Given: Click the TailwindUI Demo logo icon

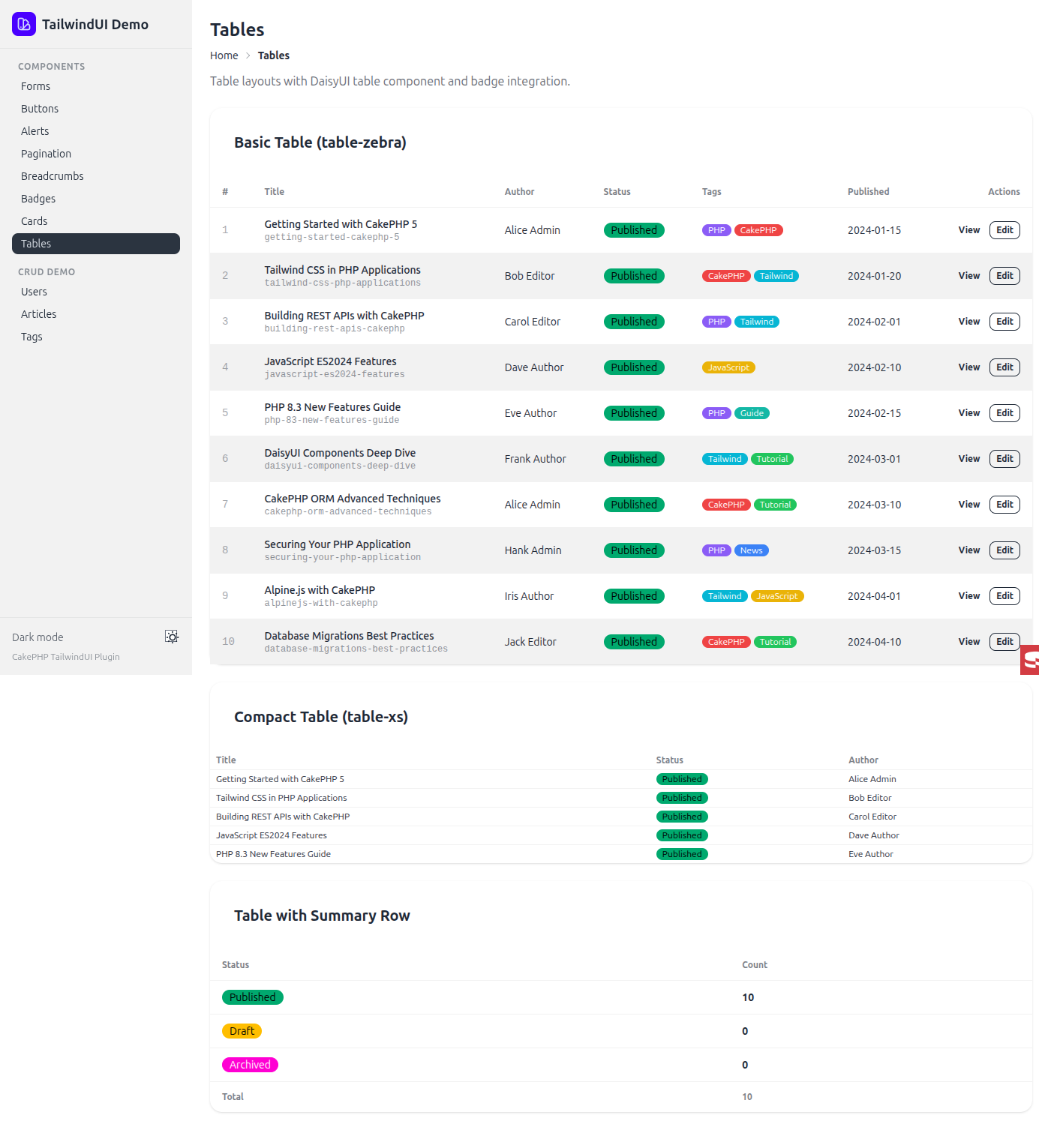Looking at the screenshot, I should (x=24, y=24).
